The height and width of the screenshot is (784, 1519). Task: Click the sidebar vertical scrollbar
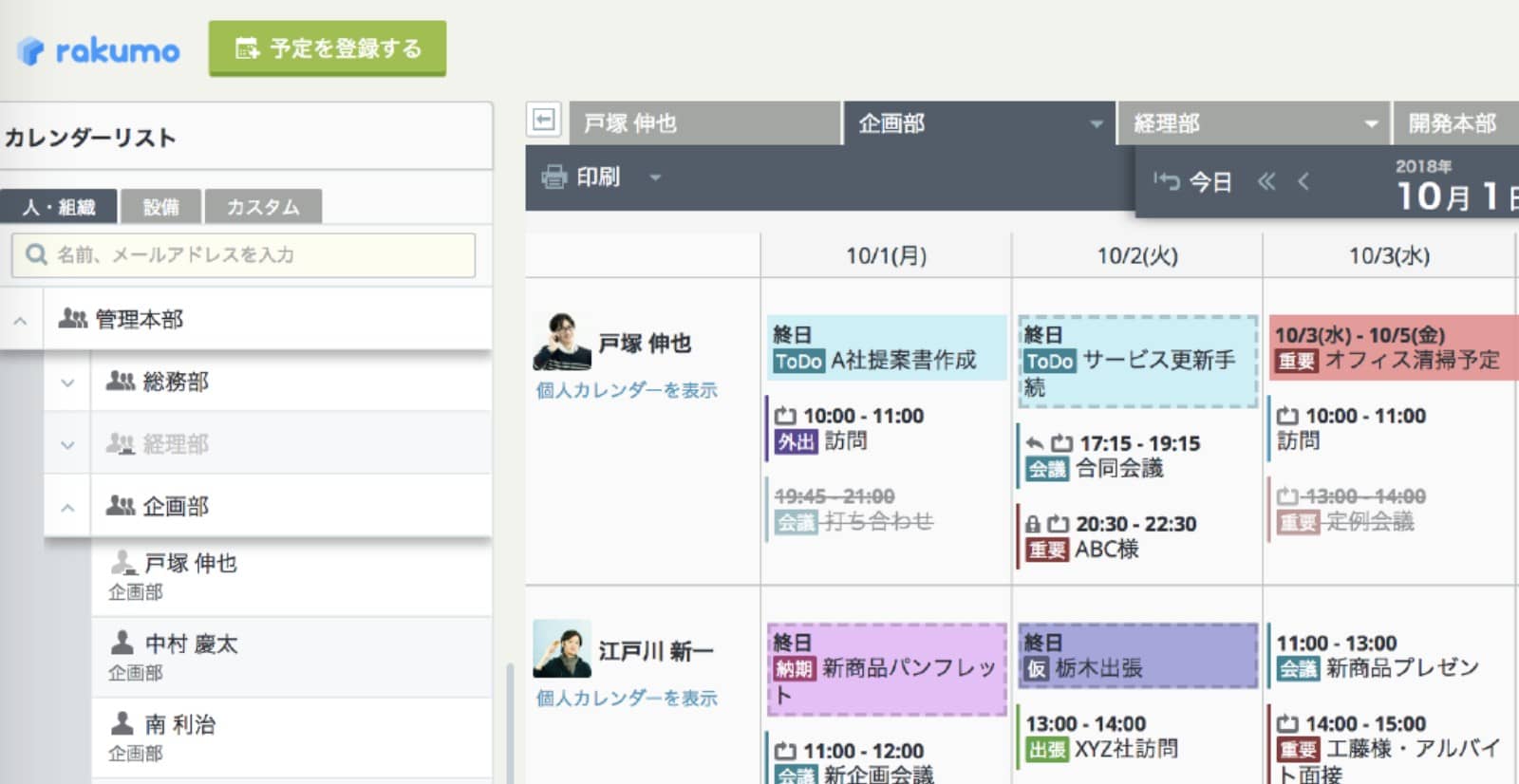(510, 721)
